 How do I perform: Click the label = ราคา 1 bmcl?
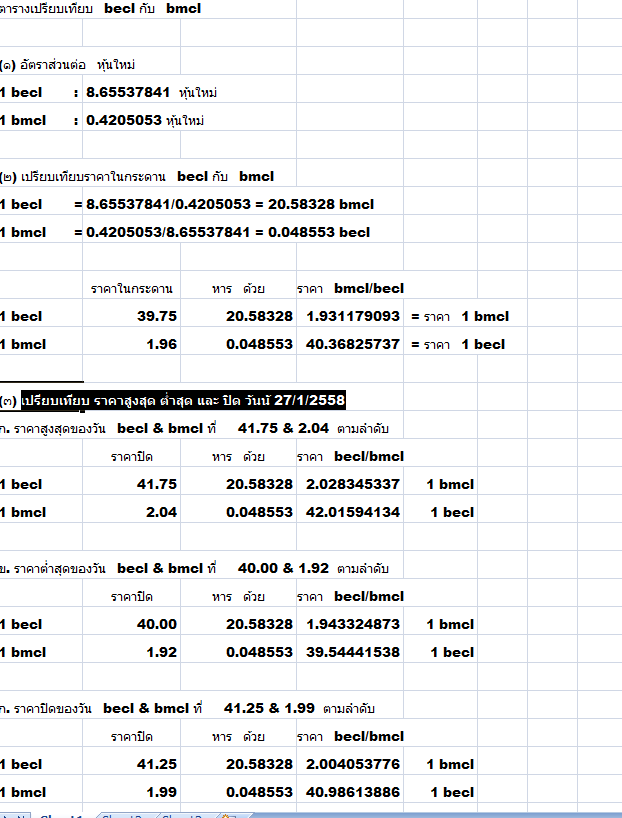pyautogui.click(x=460, y=317)
